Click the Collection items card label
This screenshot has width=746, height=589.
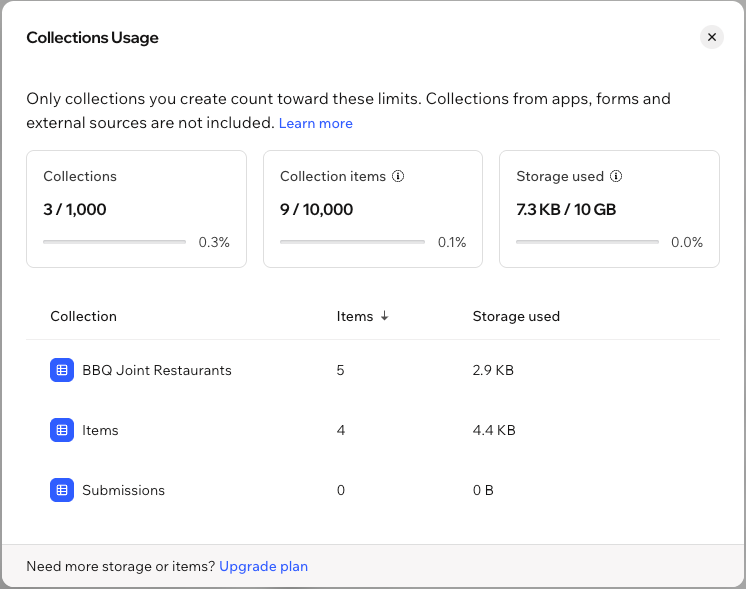333,176
